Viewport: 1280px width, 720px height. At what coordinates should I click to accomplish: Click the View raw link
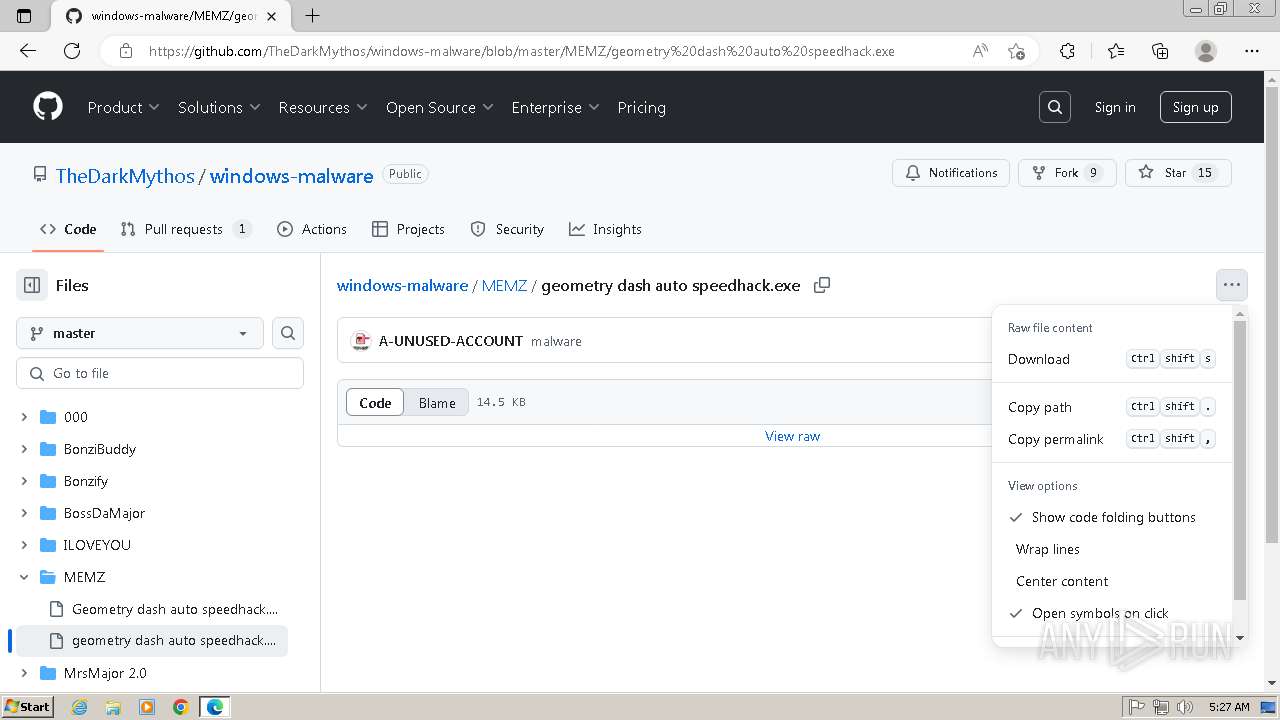coord(792,436)
